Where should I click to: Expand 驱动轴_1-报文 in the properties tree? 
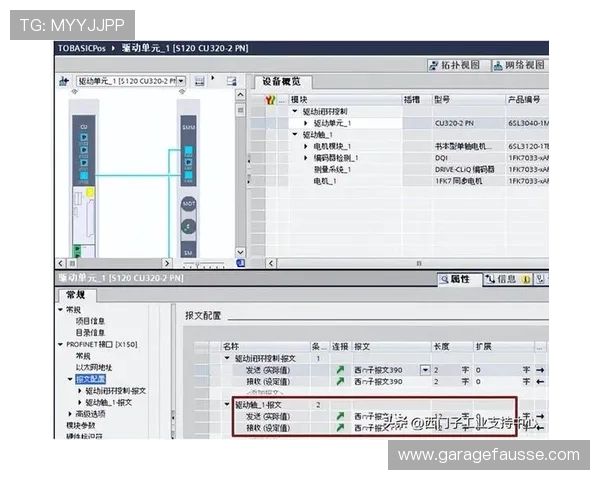(x=80, y=402)
